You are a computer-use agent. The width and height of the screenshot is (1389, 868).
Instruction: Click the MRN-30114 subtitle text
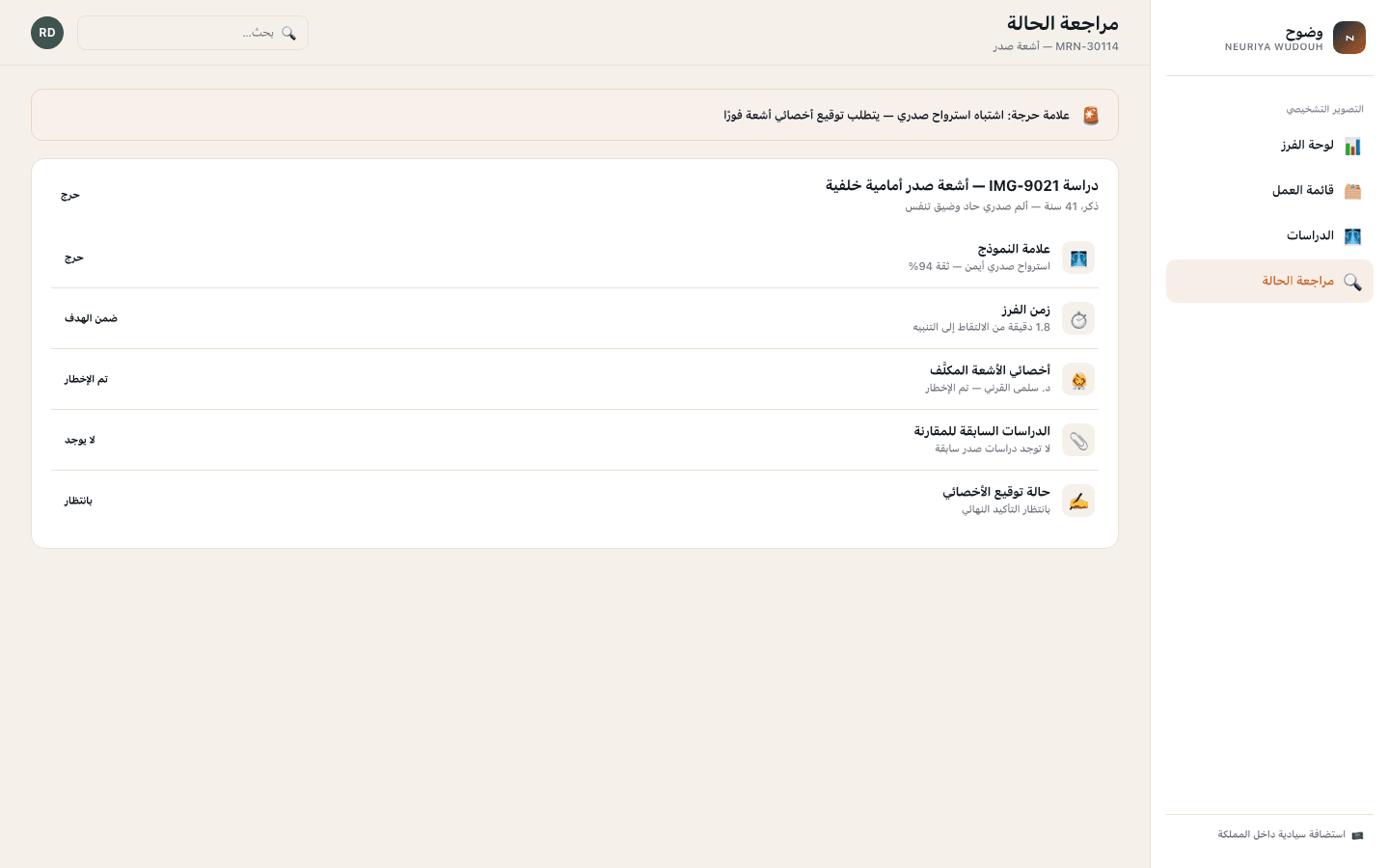tap(1056, 46)
